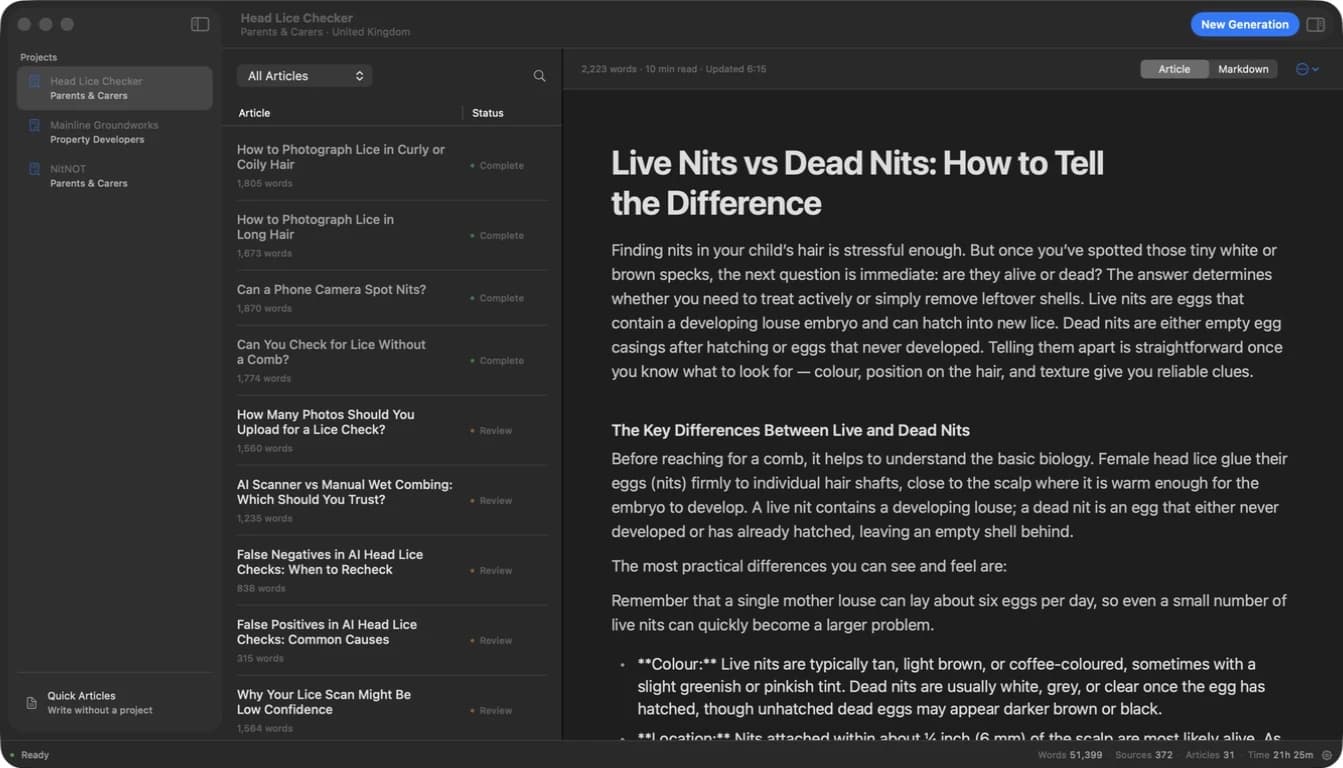1343x768 pixels.
Task: Click 'The Key Differences Between Live and Dead Nits' heading
Action: tap(790, 430)
